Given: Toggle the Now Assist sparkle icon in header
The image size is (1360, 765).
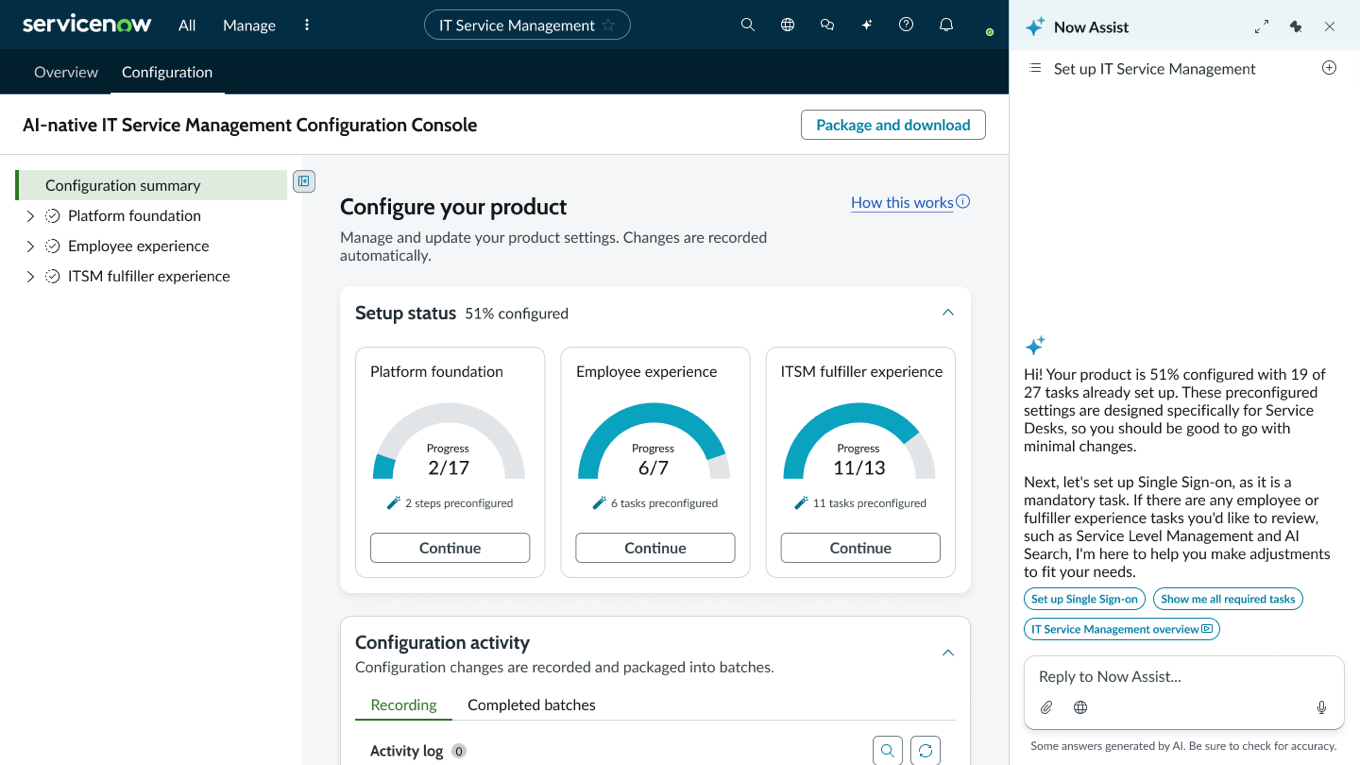Looking at the screenshot, I should coord(867,25).
